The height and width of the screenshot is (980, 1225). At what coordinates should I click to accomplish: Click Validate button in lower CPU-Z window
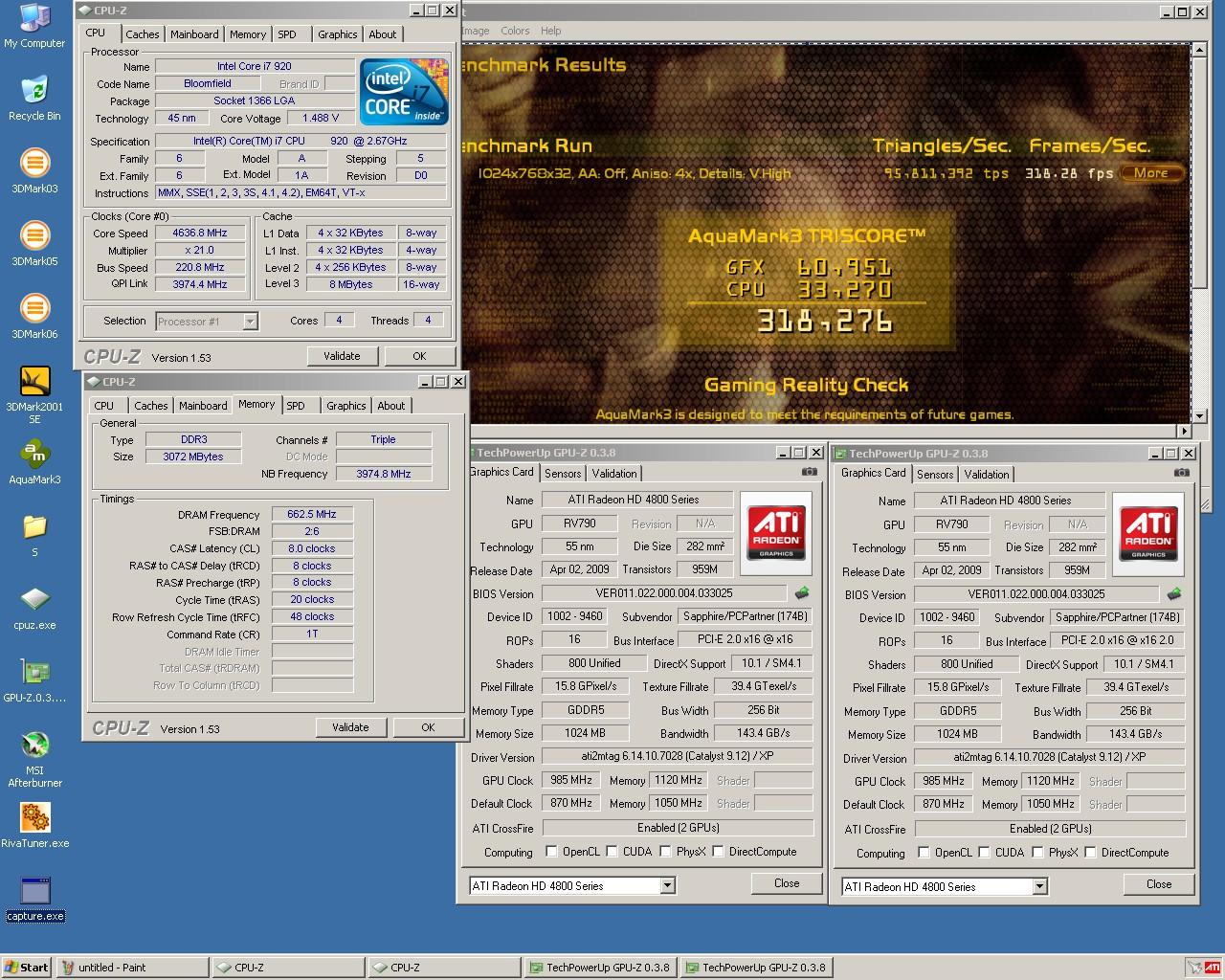pos(350,727)
